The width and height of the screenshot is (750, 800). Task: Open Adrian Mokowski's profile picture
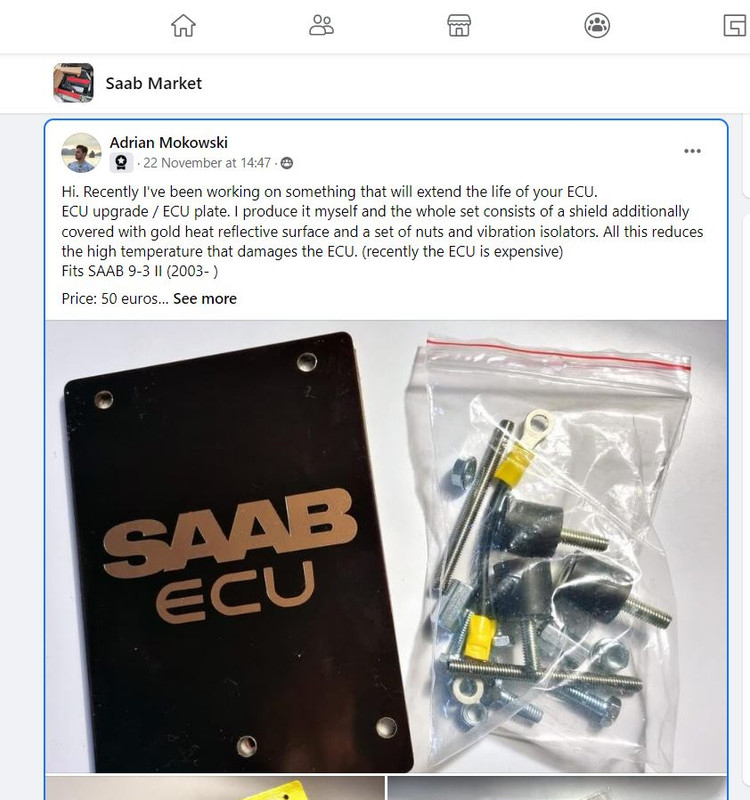(81, 153)
